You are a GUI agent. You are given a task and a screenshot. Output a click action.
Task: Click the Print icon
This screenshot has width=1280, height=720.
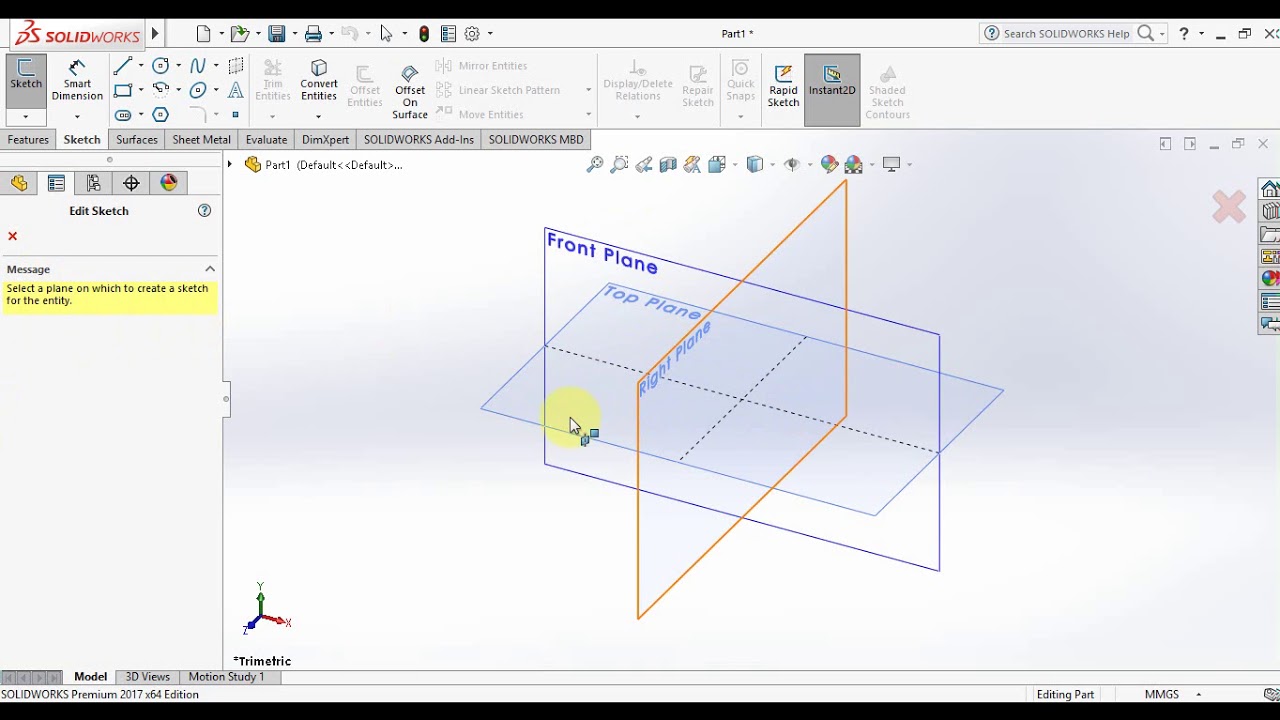tap(313, 34)
